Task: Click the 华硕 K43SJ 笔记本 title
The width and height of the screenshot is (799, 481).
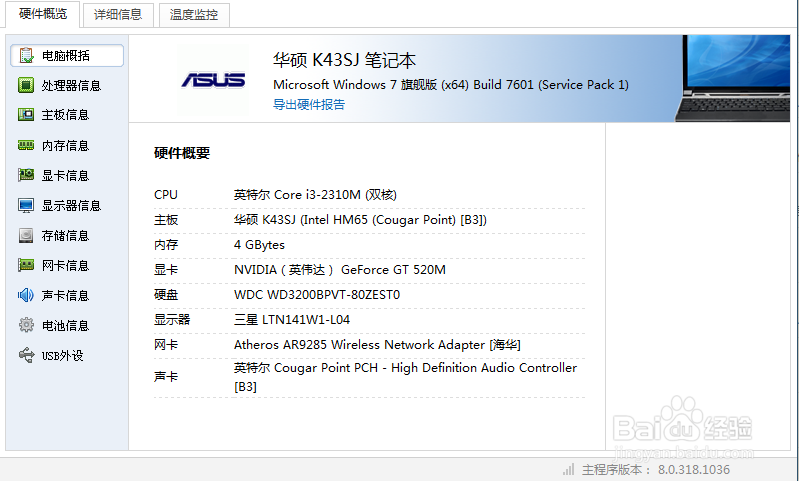Action: [344, 60]
